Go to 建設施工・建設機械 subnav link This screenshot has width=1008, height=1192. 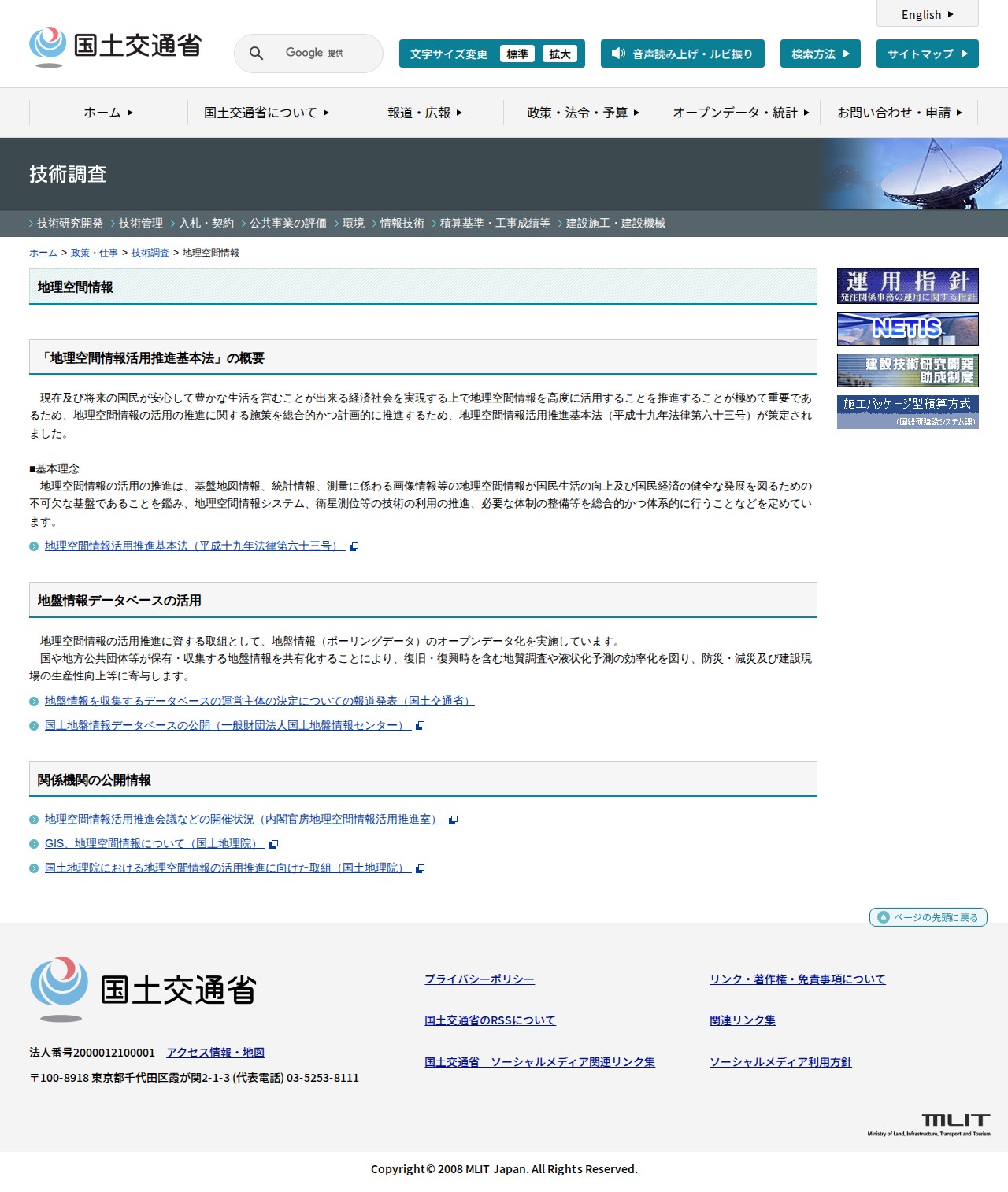pyautogui.click(x=616, y=224)
